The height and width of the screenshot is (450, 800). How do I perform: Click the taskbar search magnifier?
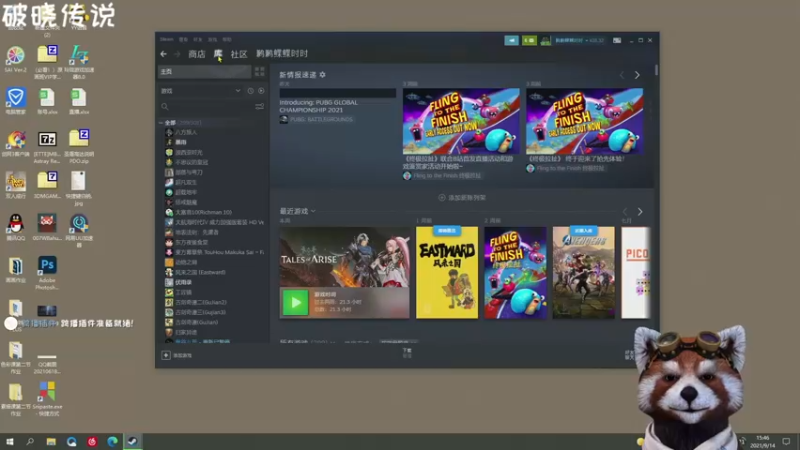[x=30, y=441]
